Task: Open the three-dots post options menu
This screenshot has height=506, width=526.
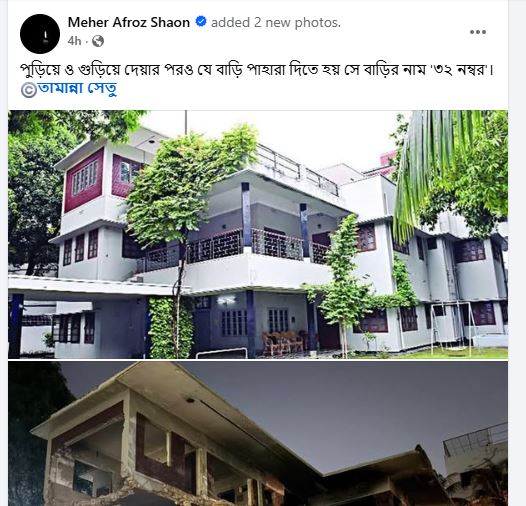Action: (478, 32)
